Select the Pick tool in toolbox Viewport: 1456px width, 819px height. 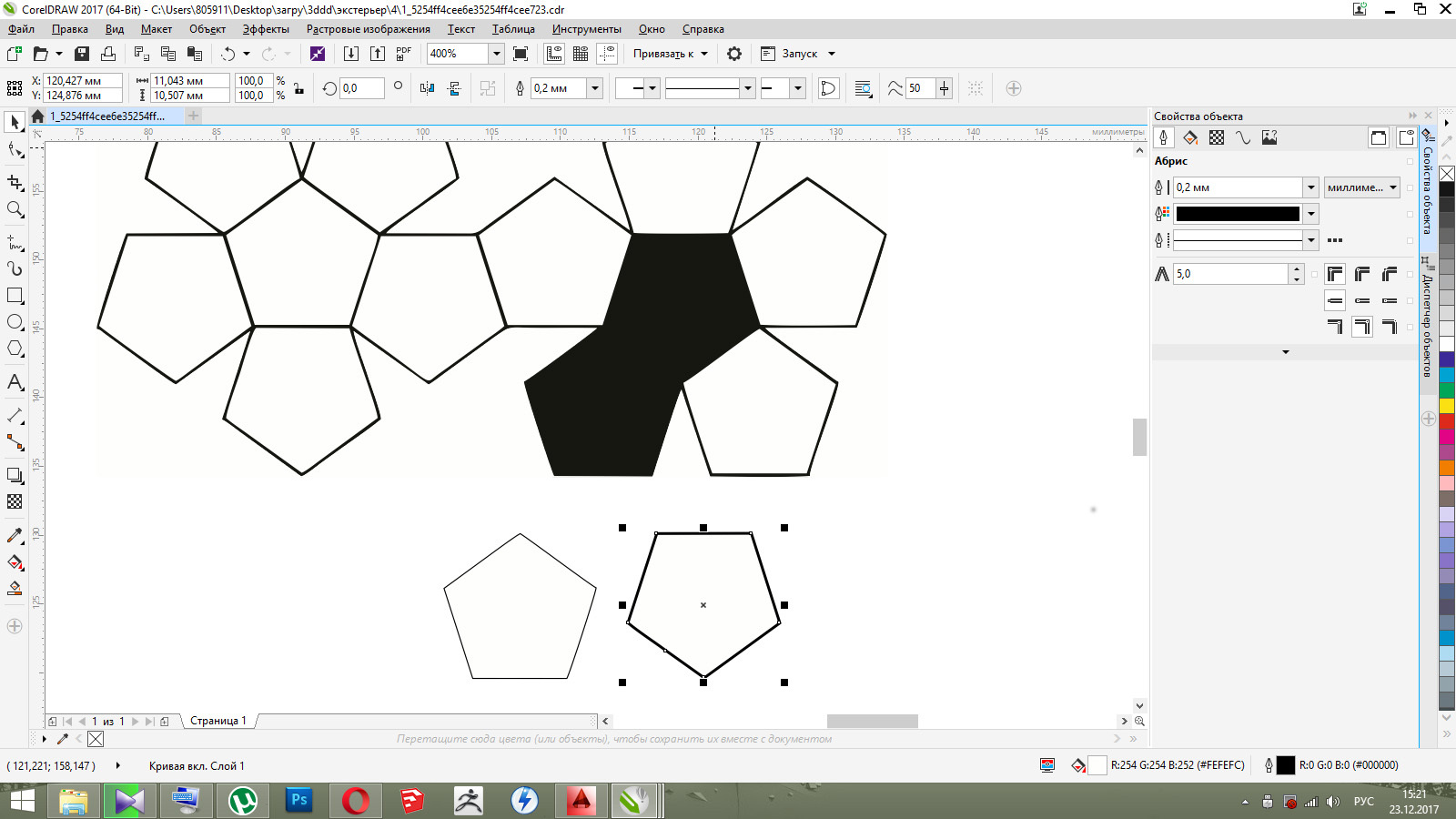point(15,122)
